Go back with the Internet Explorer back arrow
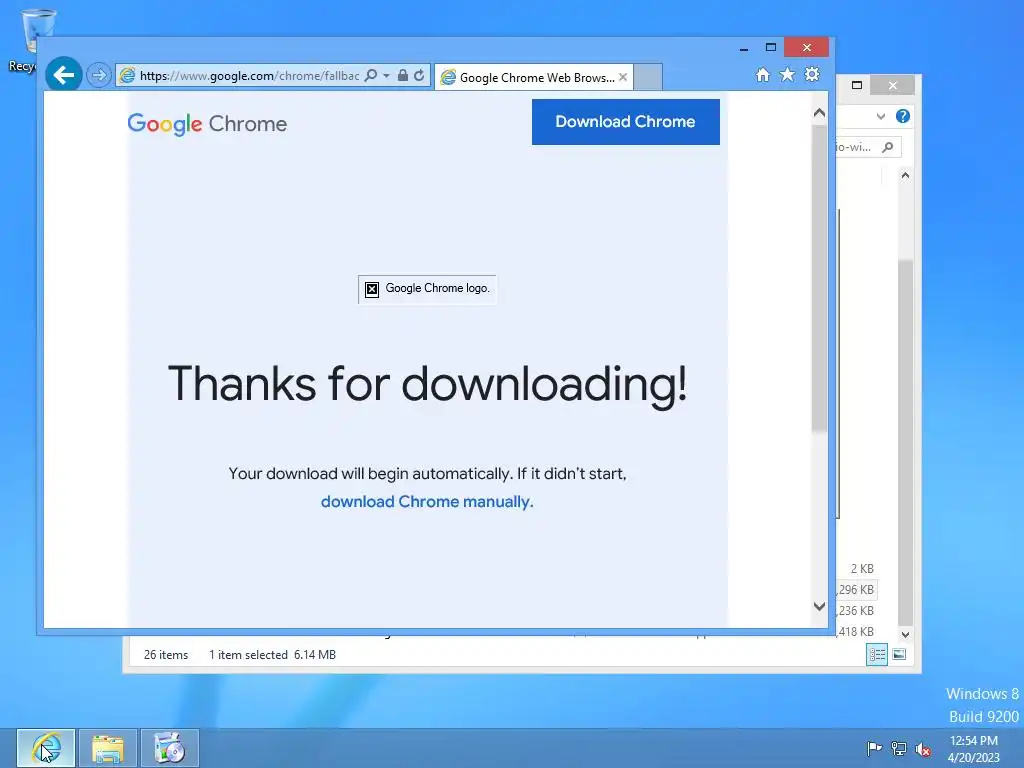Viewport: 1024px width, 768px height. tap(63, 75)
